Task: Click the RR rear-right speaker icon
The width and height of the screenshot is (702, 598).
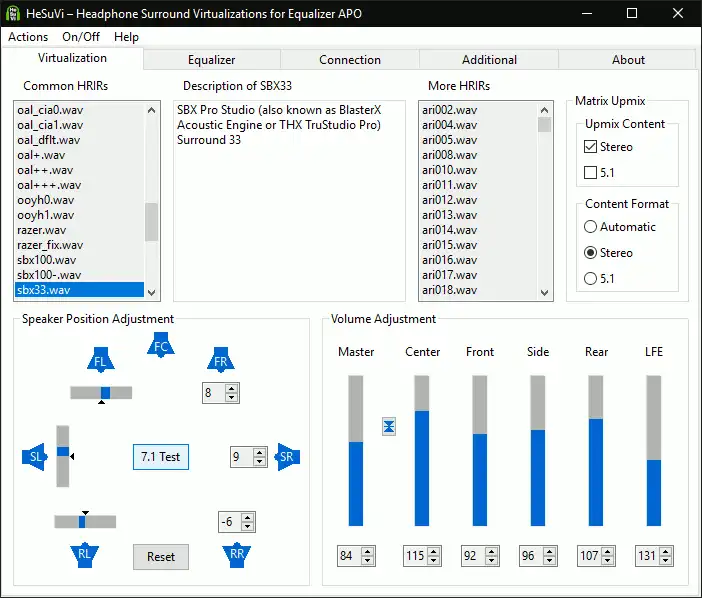Action: pyautogui.click(x=237, y=555)
